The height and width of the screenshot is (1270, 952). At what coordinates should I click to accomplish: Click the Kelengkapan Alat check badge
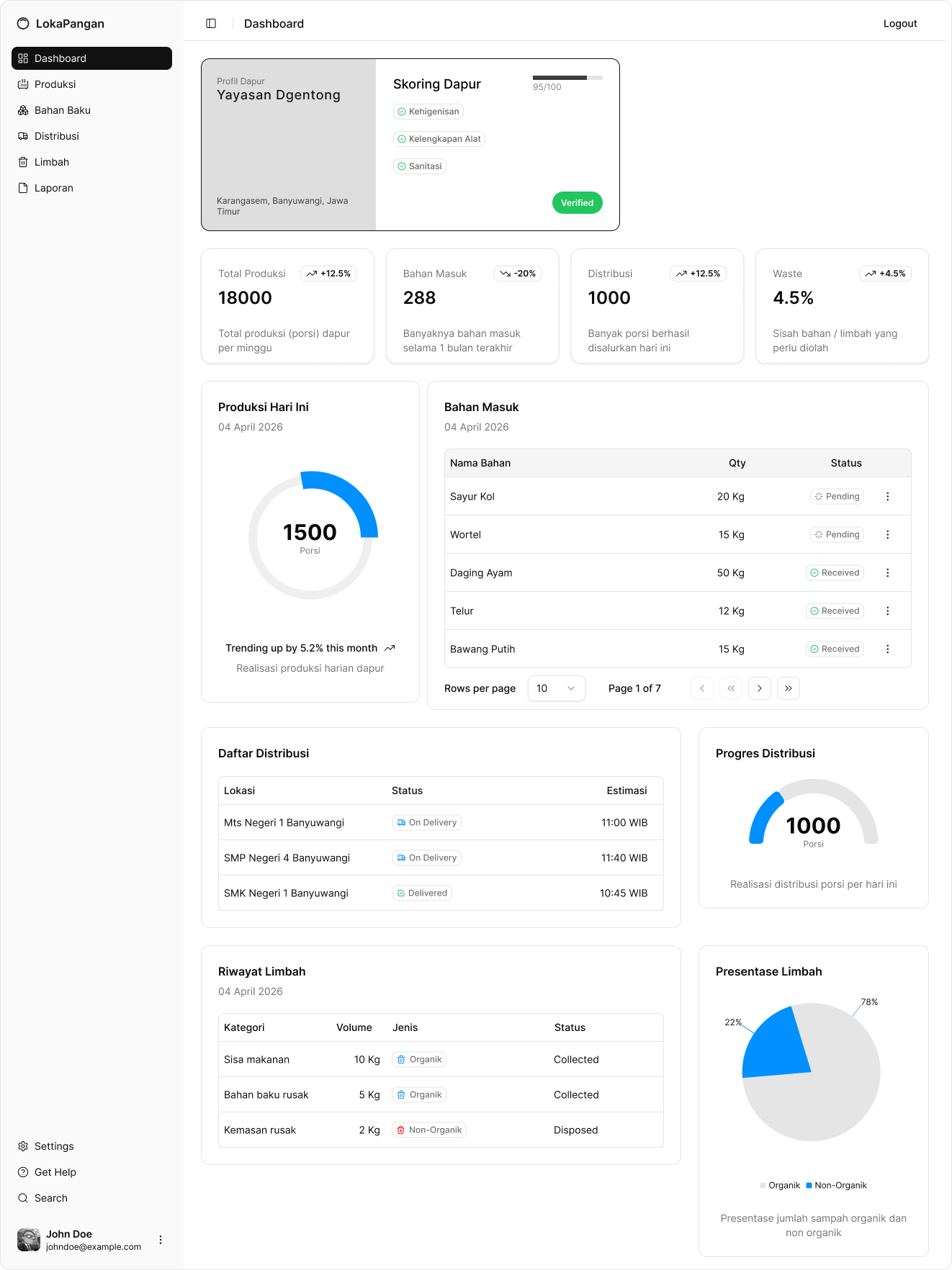pyautogui.click(x=439, y=139)
